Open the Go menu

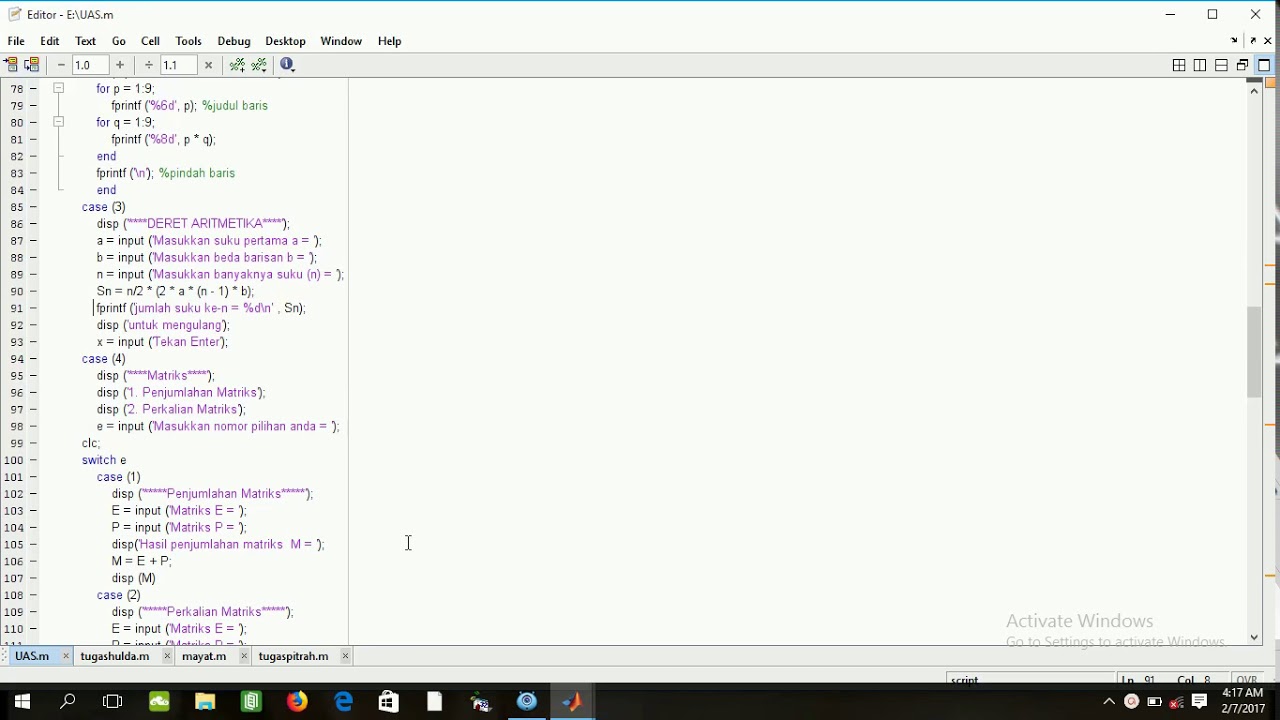[119, 41]
